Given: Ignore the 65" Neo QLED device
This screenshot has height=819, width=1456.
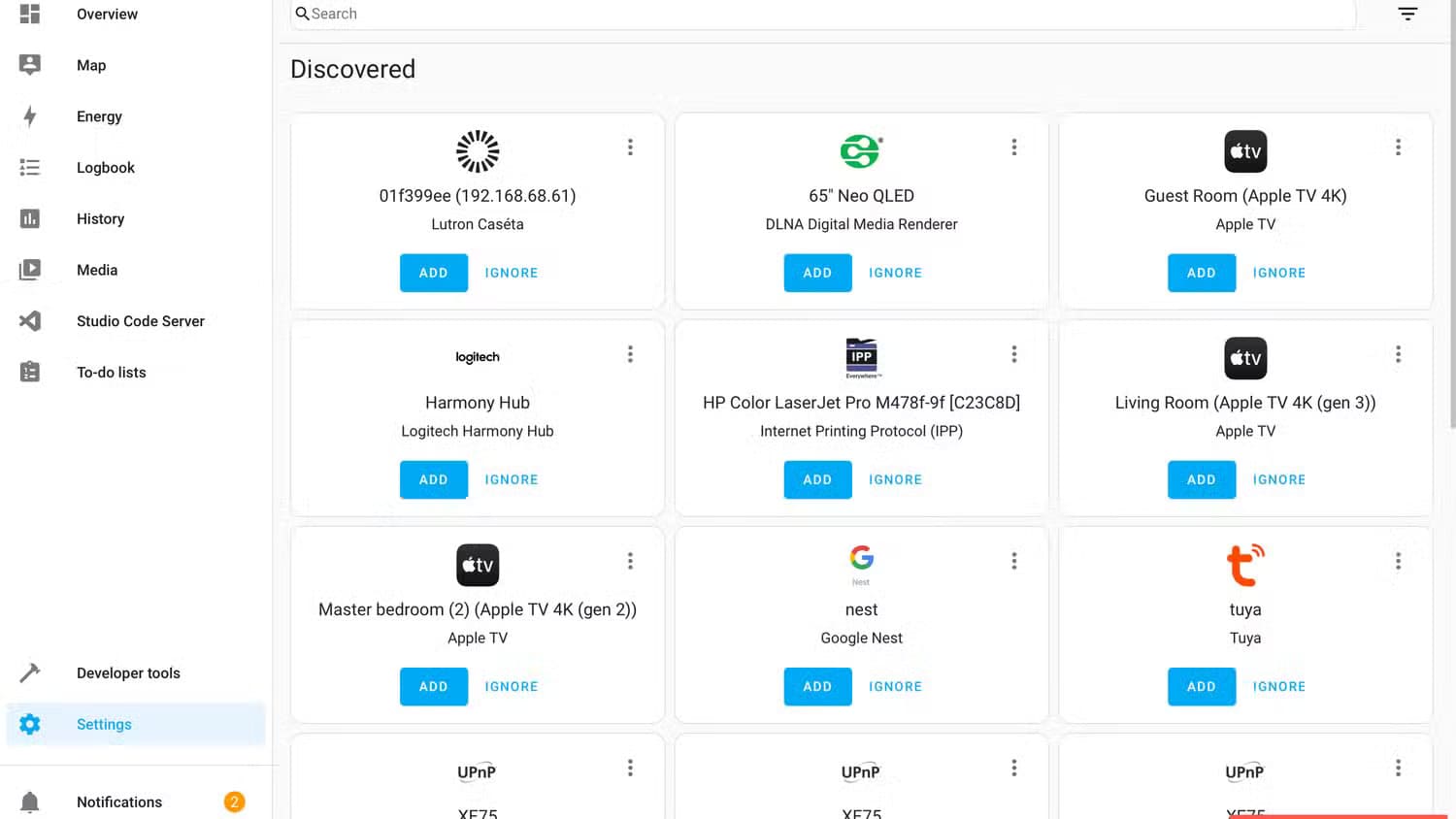Looking at the screenshot, I should click(895, 273).
